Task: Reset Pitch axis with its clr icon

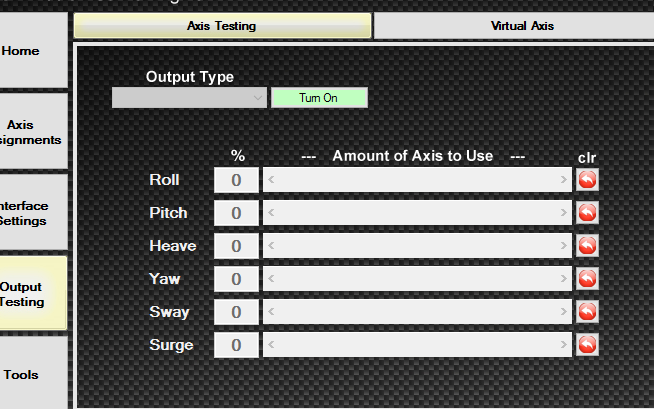Action: click(x=588, y=213)
